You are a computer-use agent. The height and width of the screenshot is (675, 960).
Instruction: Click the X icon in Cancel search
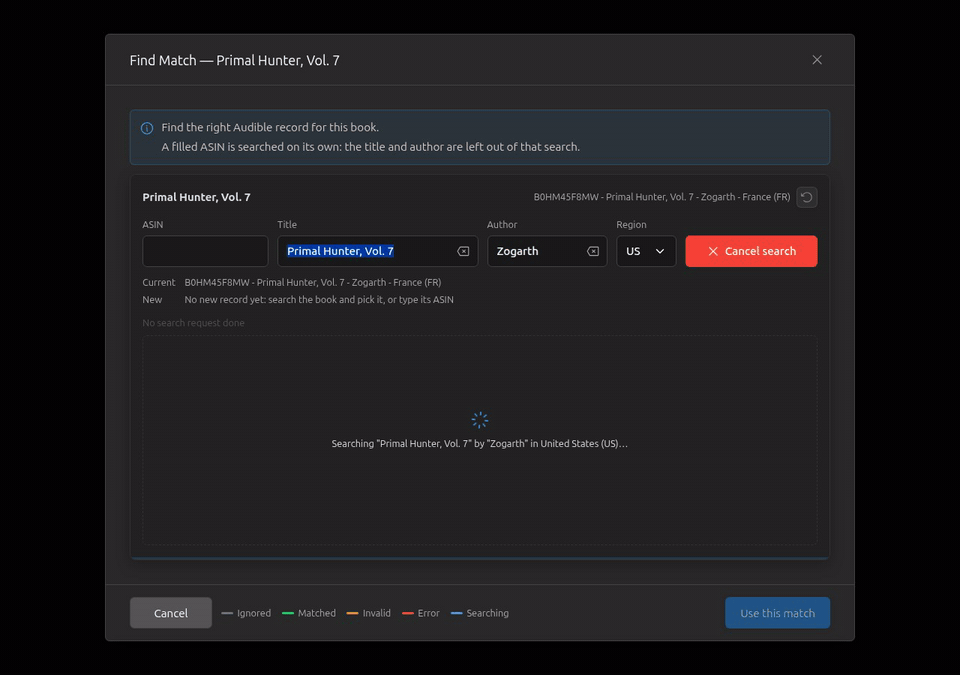tap(713, 251)
